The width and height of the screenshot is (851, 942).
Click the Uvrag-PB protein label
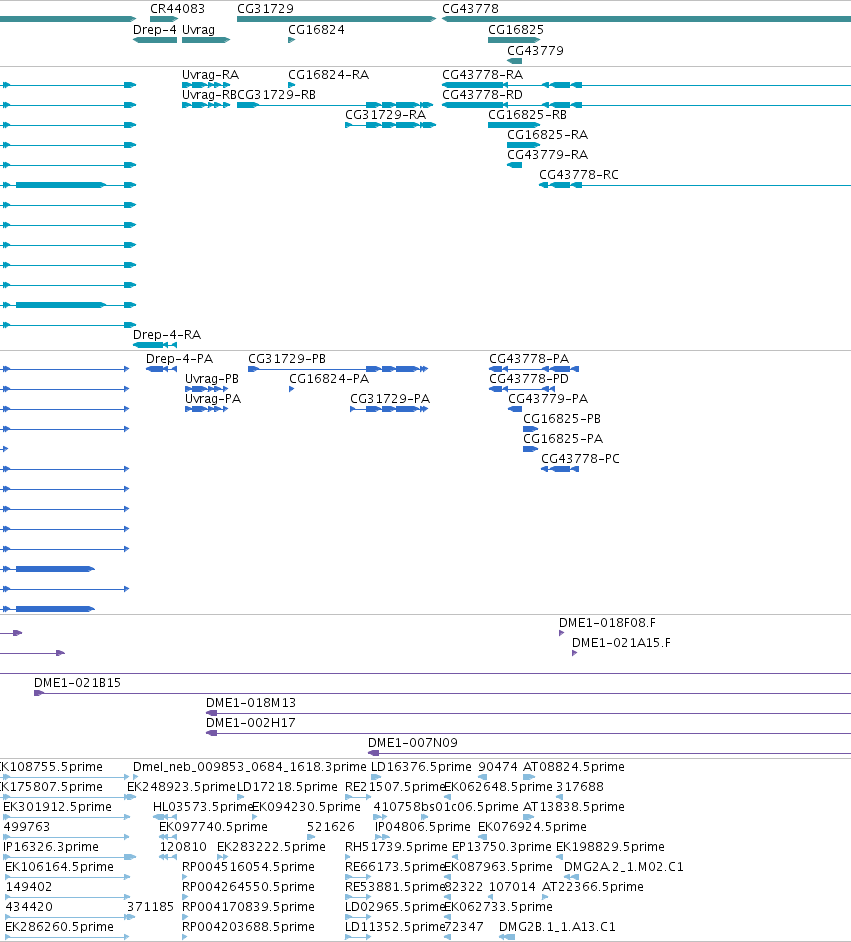click(x=212, y=379)
